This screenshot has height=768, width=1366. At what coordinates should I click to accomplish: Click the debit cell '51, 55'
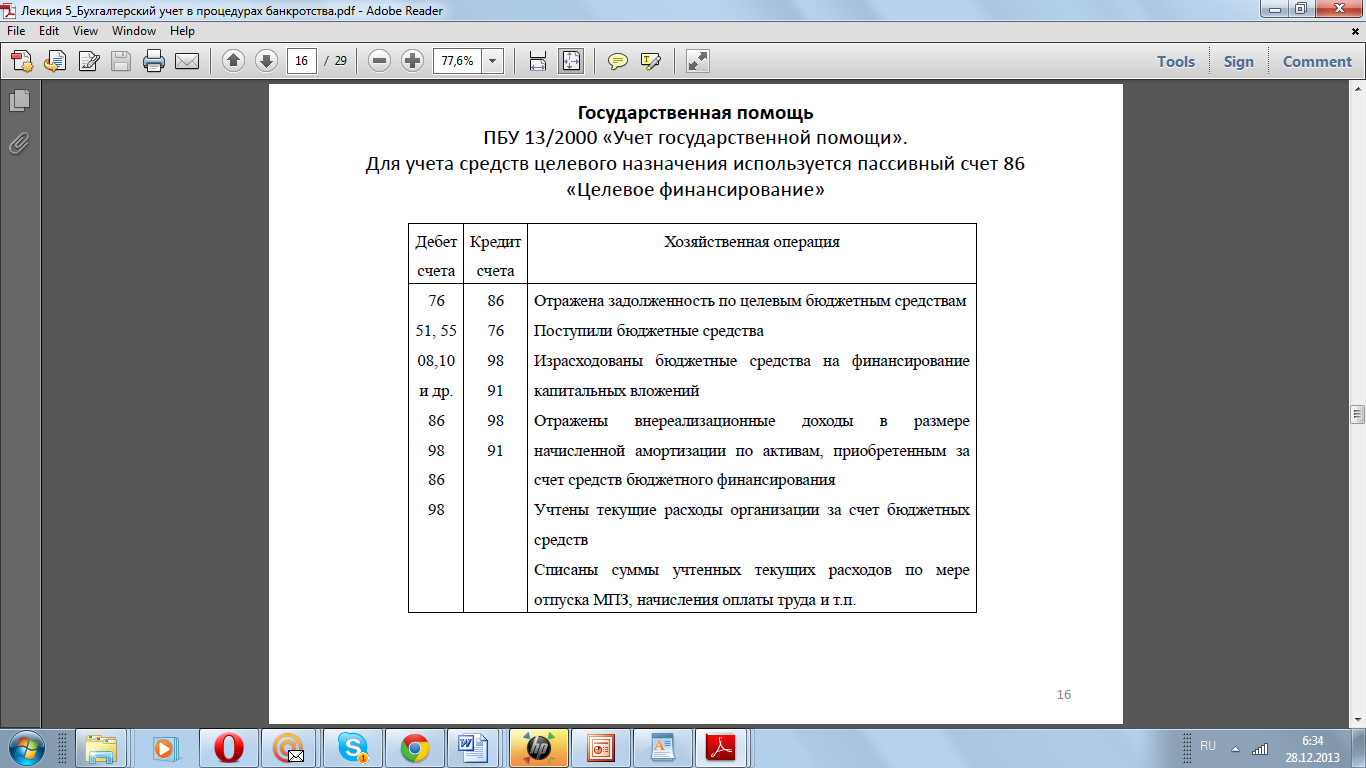click(436, 331)
